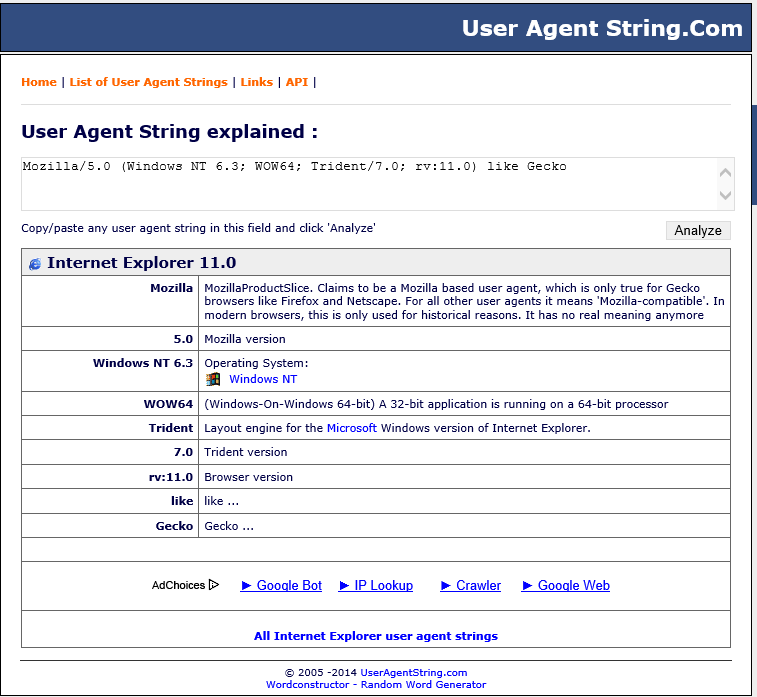Click the User Agent String.Com site title

pyautogui.click(x=602, y=28)
